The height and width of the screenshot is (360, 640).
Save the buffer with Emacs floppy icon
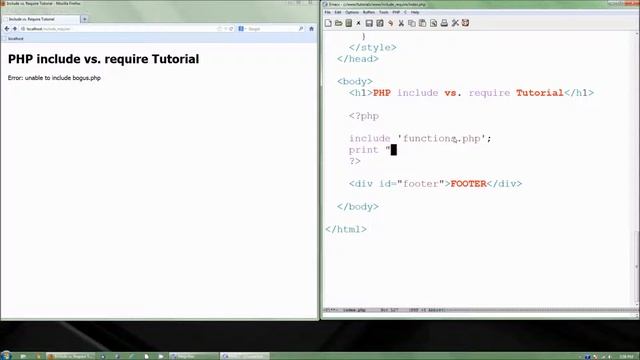(x=369, y=23)
